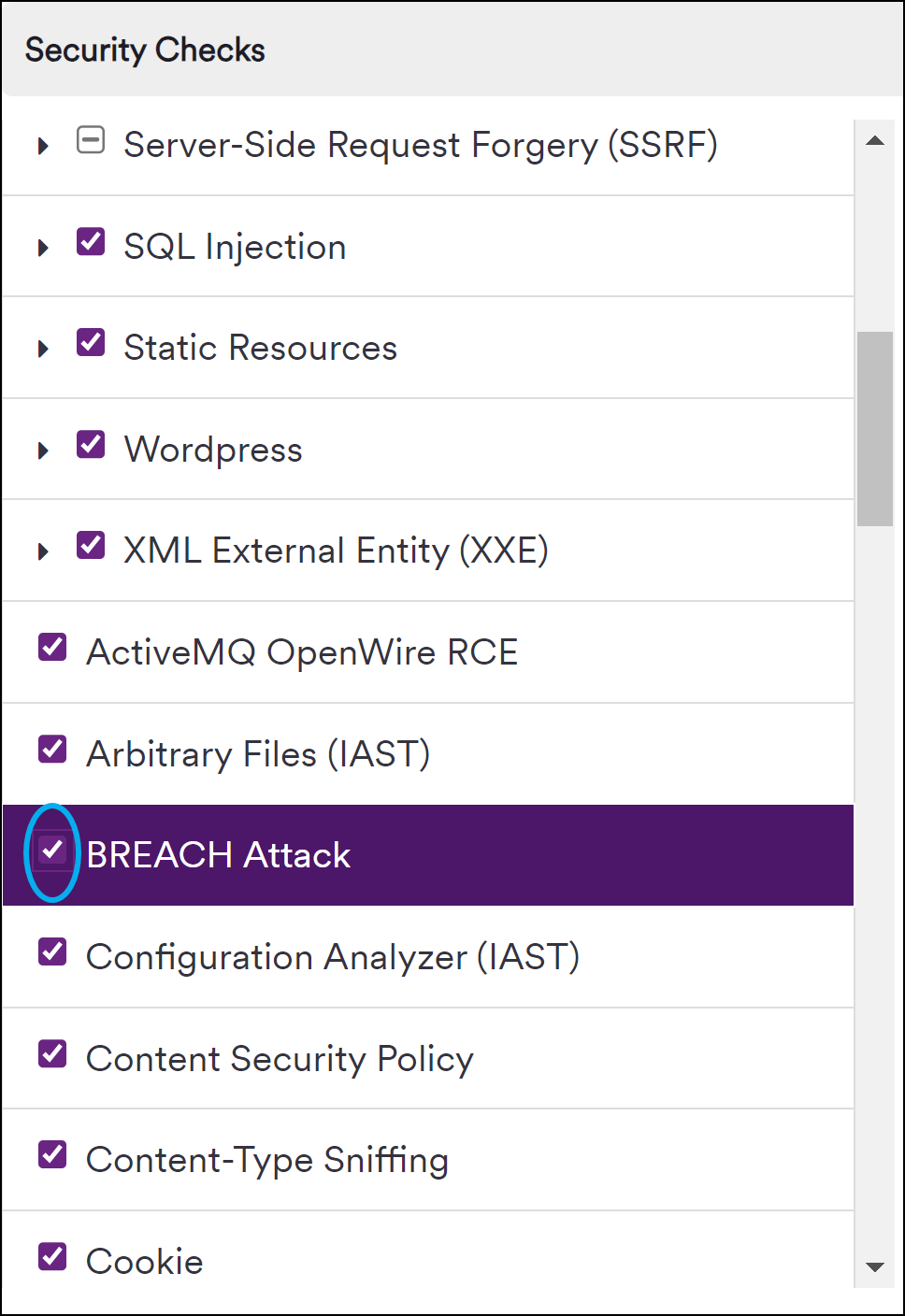
Task: Disable the Cookie security check
Action: coord(51,1256)
